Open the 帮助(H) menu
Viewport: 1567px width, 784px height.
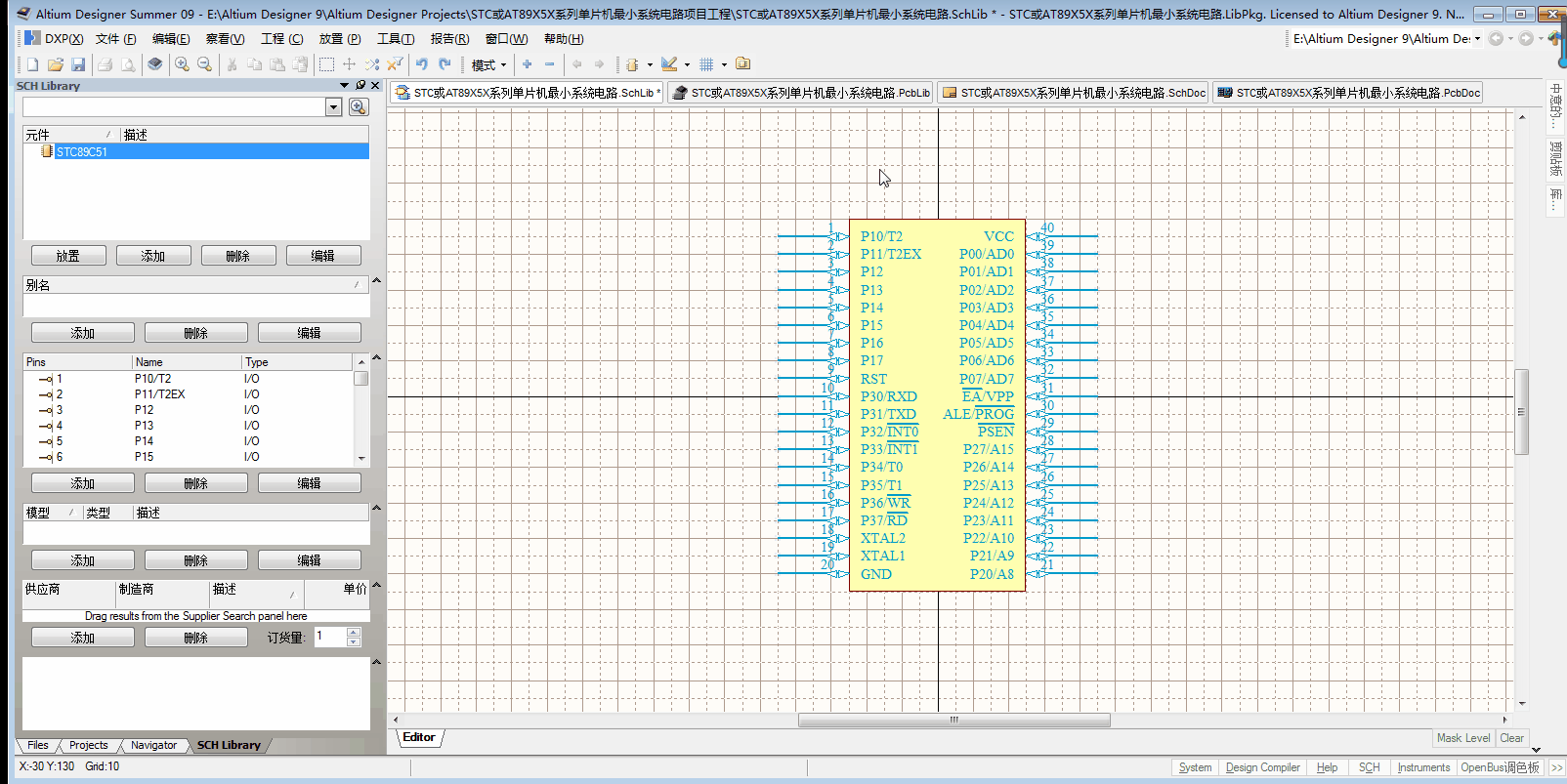[564, 38]
